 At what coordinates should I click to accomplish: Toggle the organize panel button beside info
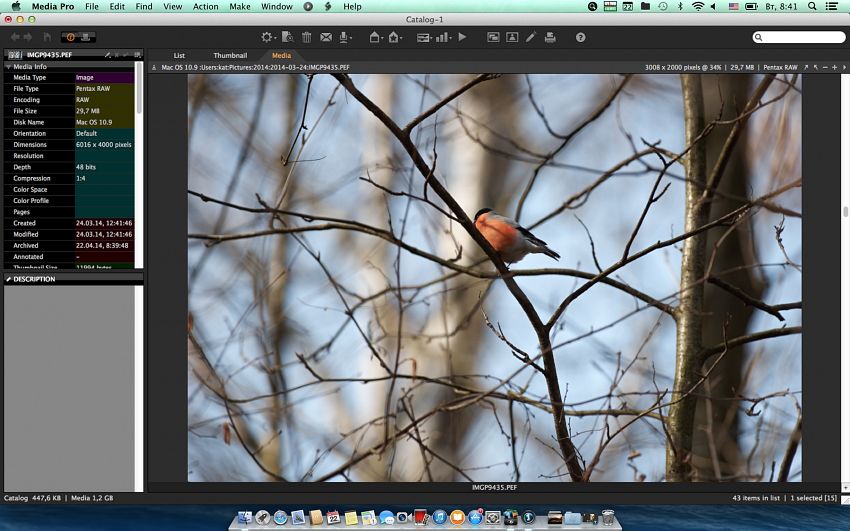[86, 37]
